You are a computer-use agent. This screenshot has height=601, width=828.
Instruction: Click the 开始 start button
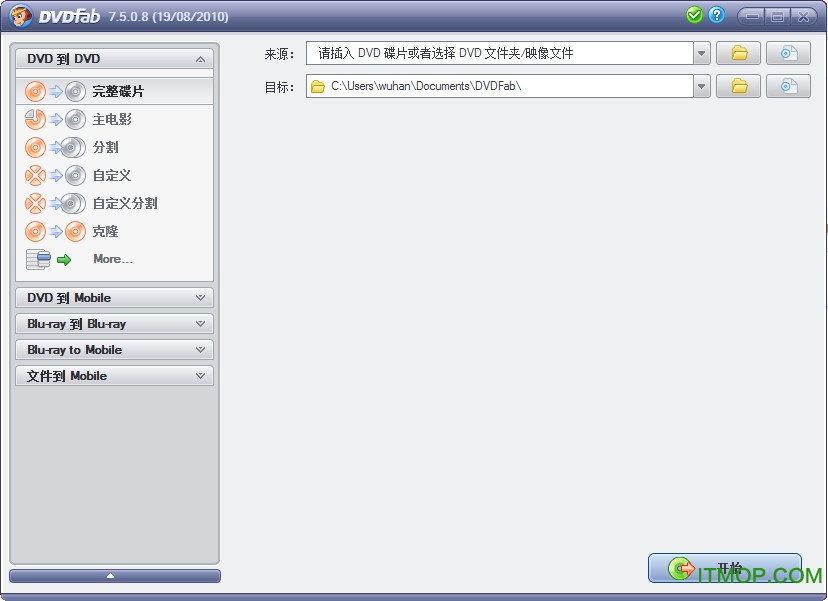point(724,568)
